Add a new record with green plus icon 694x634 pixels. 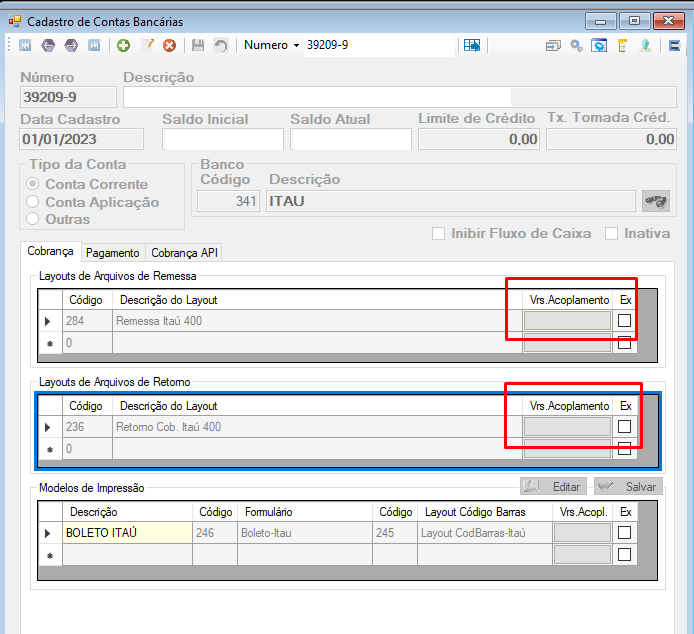123,45
